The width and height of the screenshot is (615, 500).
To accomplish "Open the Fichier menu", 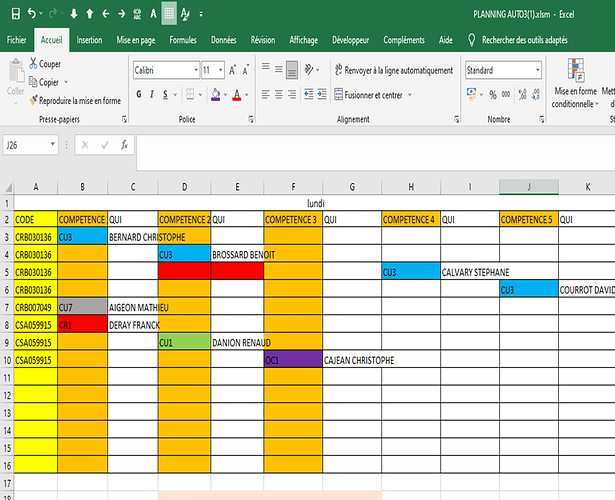I will pyautogui.click(x=16, y=40).
